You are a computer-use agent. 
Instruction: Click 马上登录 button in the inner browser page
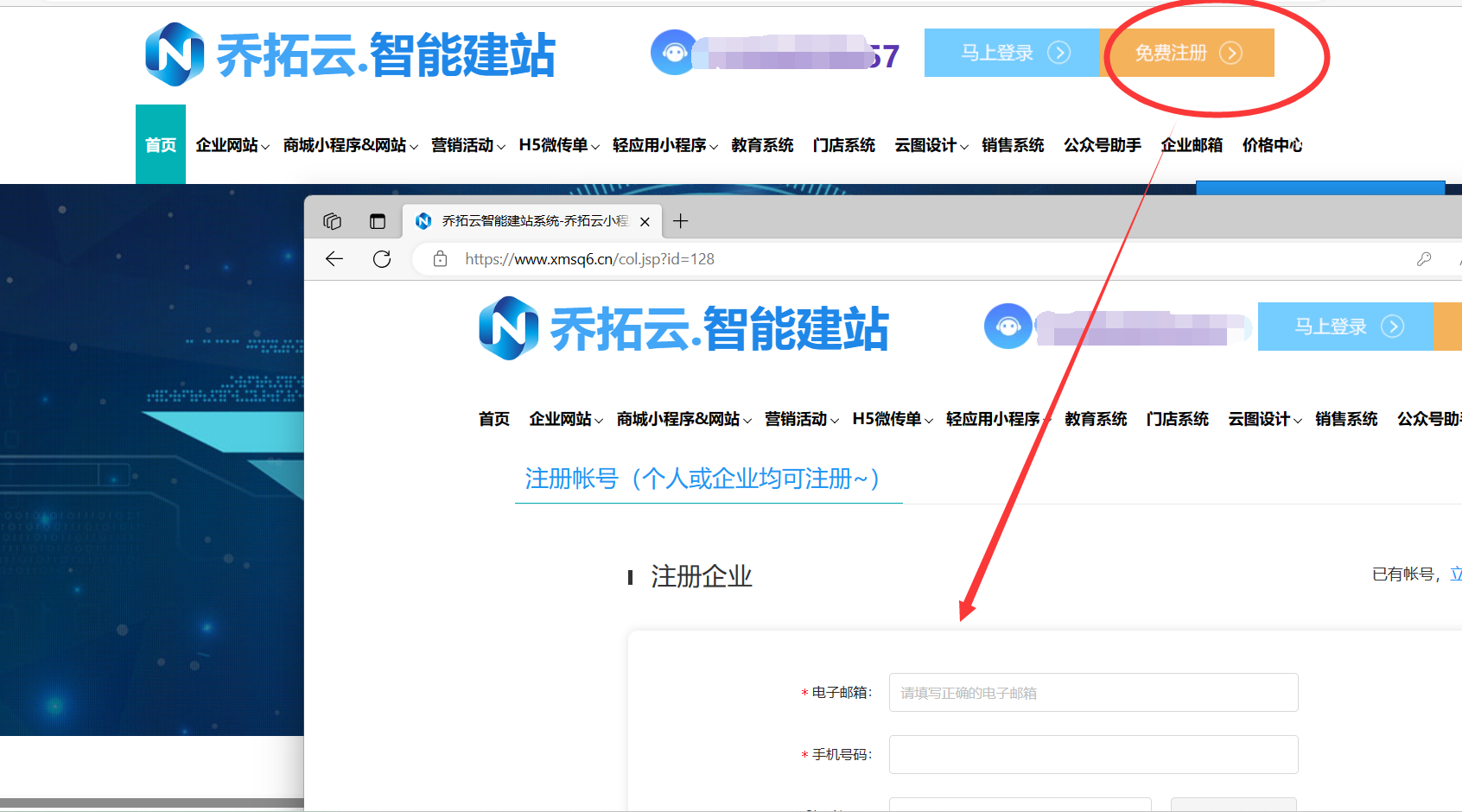[x=1345, y=327]
